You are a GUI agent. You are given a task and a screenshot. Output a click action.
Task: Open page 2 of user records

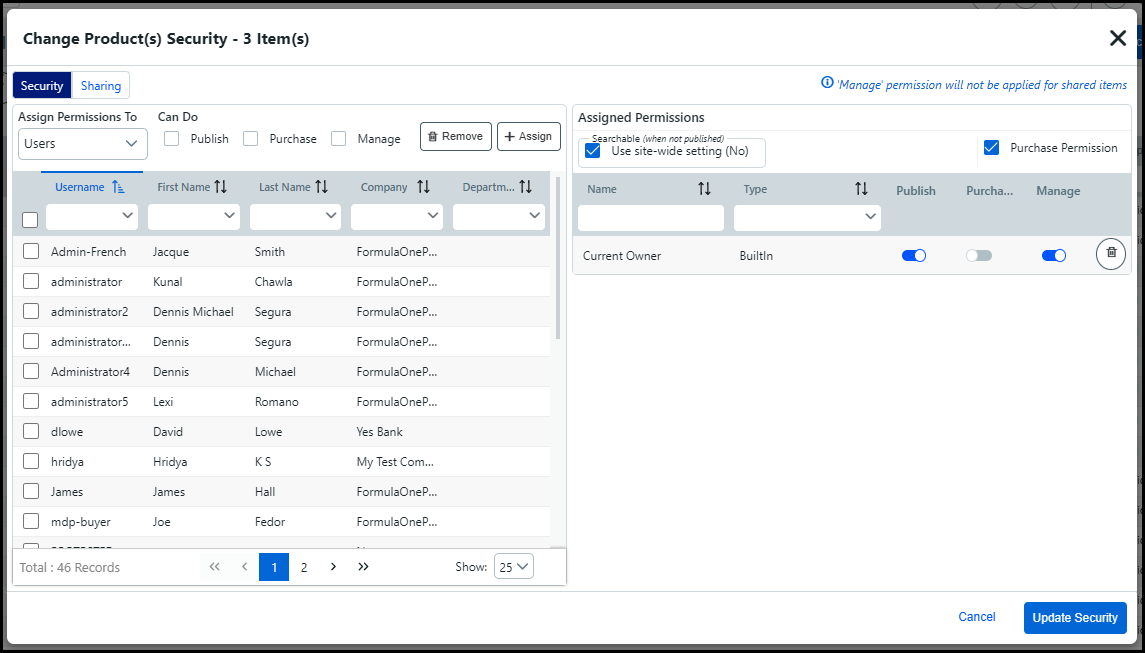[x=304, y=567]
